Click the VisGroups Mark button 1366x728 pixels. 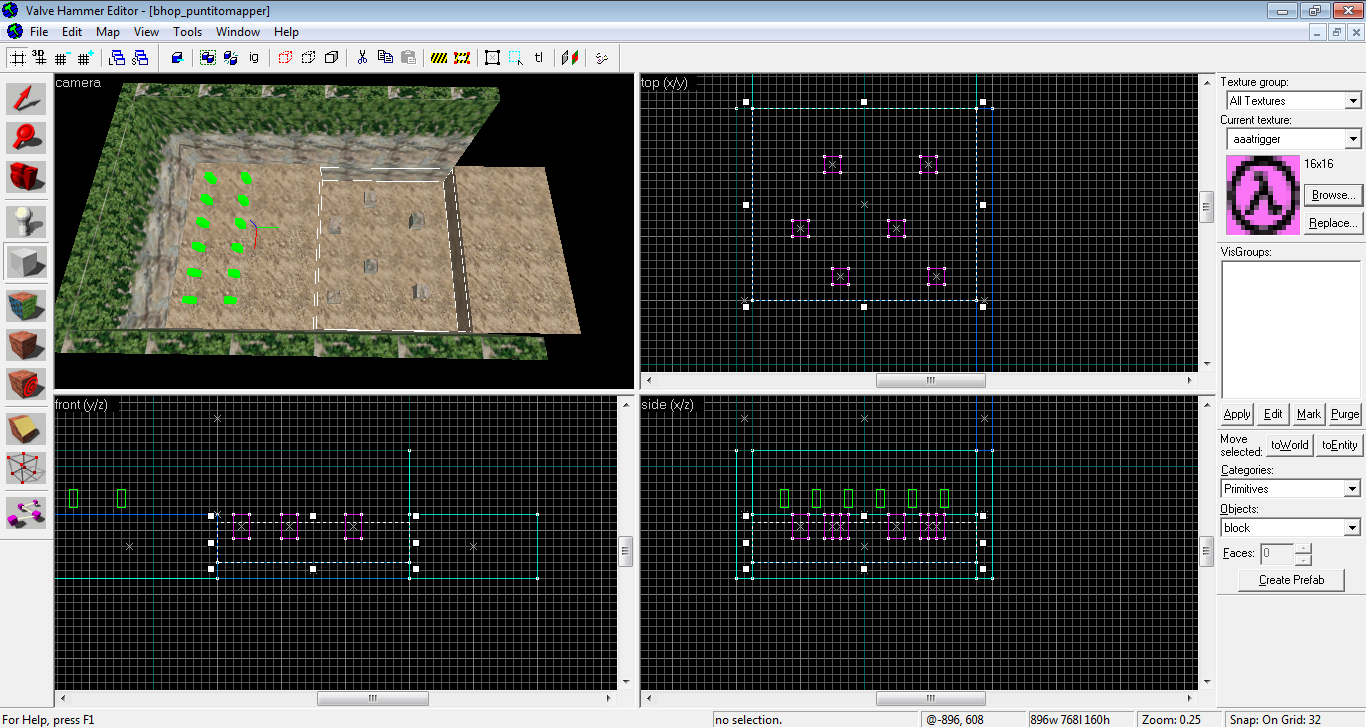1309,414
